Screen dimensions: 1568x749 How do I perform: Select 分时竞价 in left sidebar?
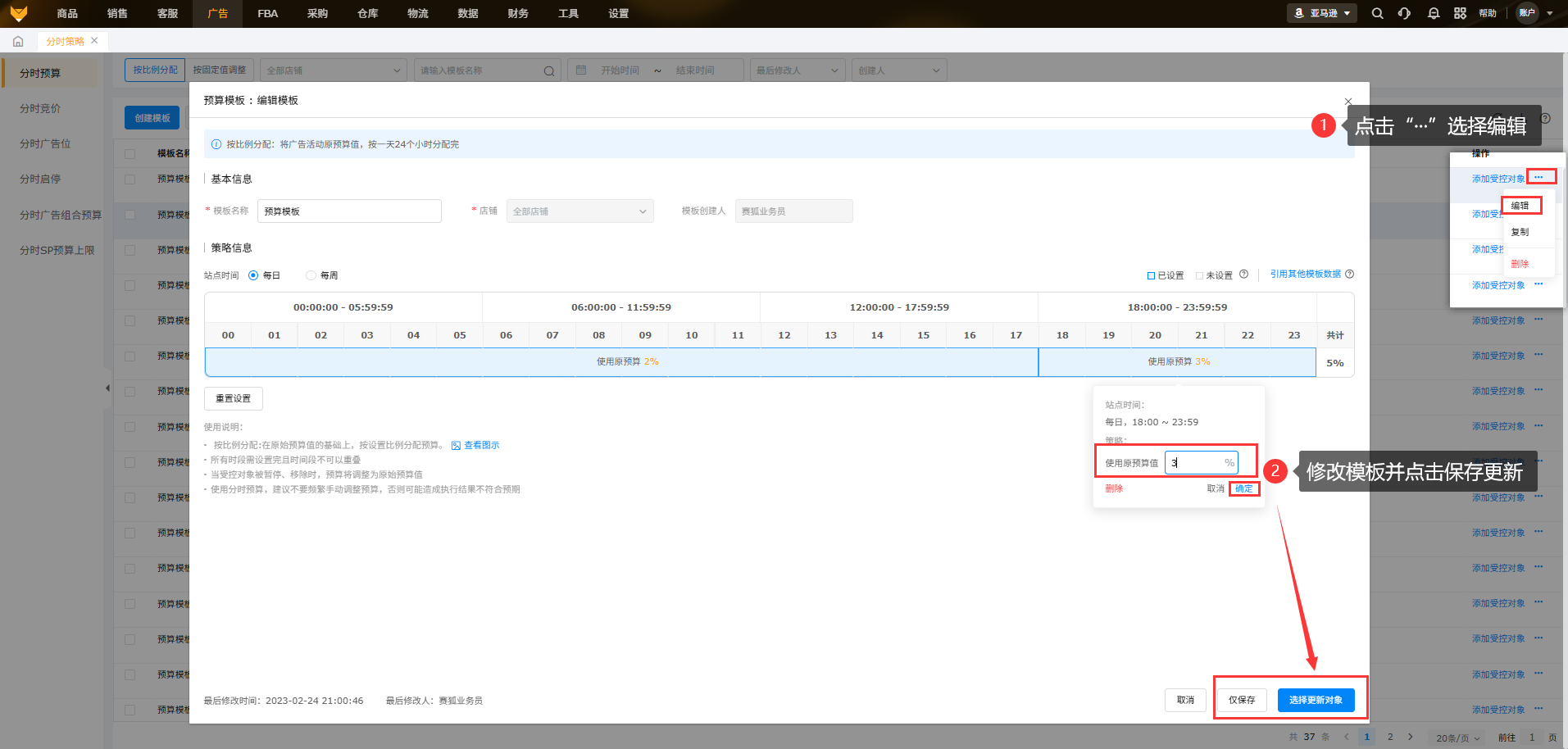[40, 108]
